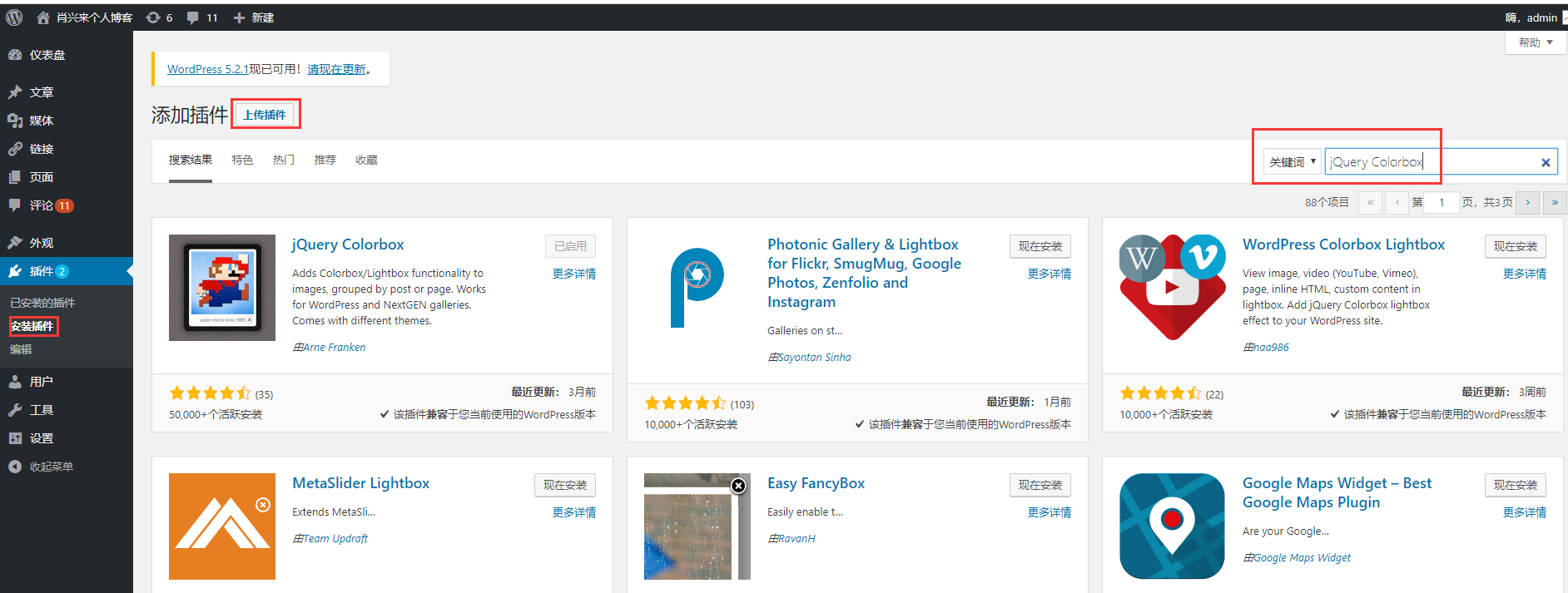Open WordPress Colorbox Lightbox title
1568x593 pixels.
tap(1343, 245)
